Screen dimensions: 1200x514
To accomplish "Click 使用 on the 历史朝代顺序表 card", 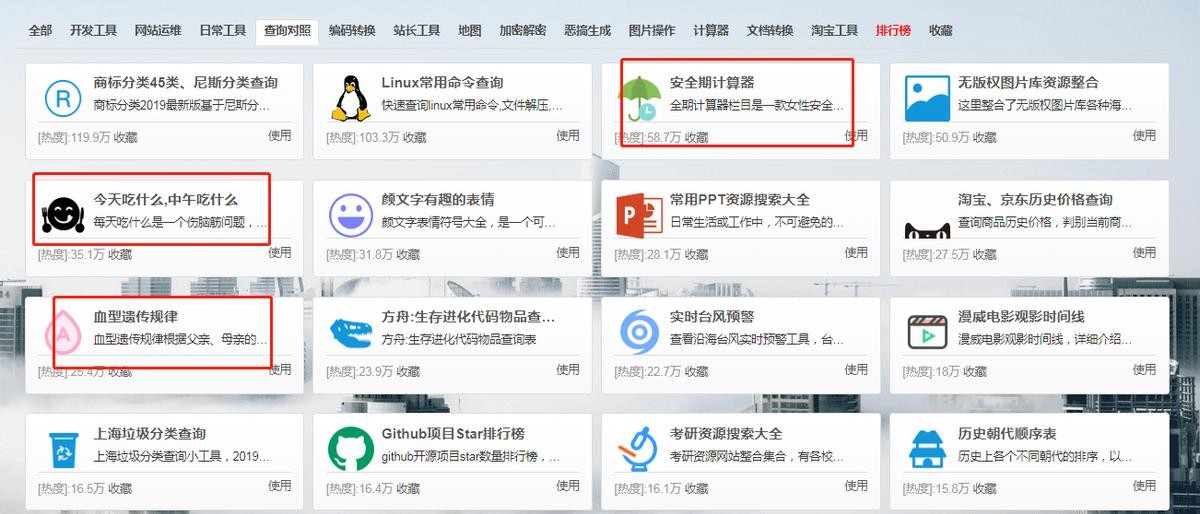I will 1144,486.
